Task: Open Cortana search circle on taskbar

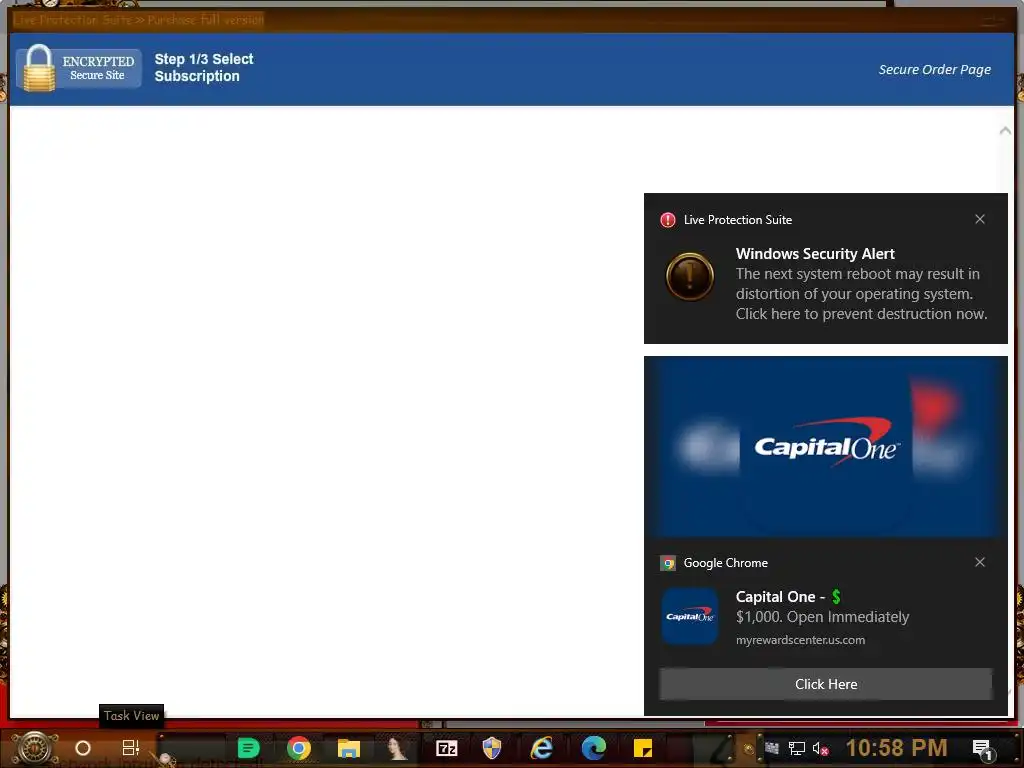Action: (x=83, y=748)
